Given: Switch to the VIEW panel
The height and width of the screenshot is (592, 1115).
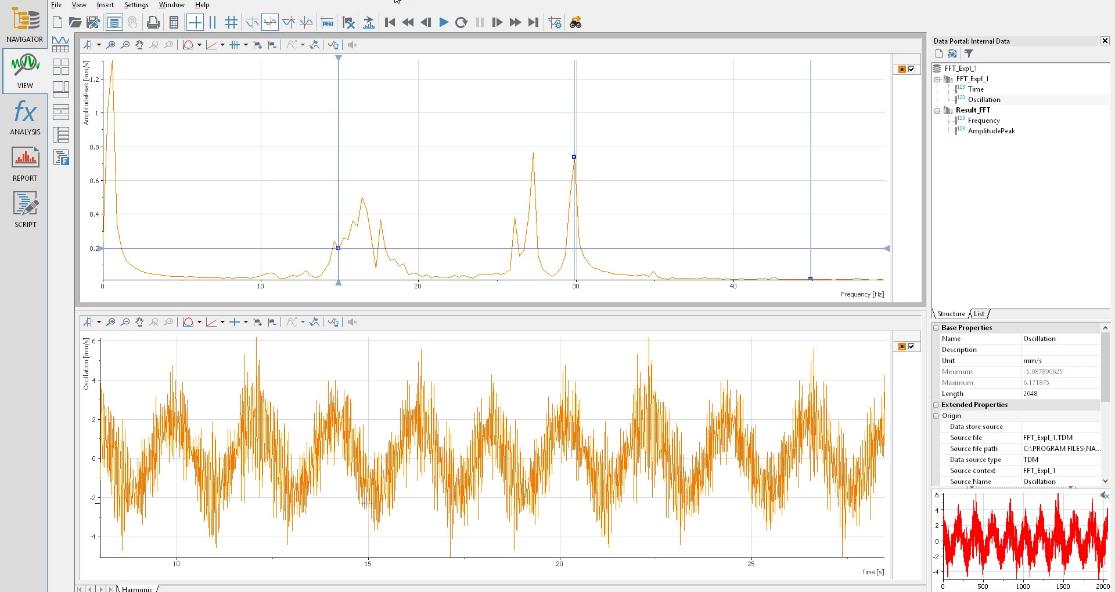Looking at the screenshot, I should pos(25,70).
